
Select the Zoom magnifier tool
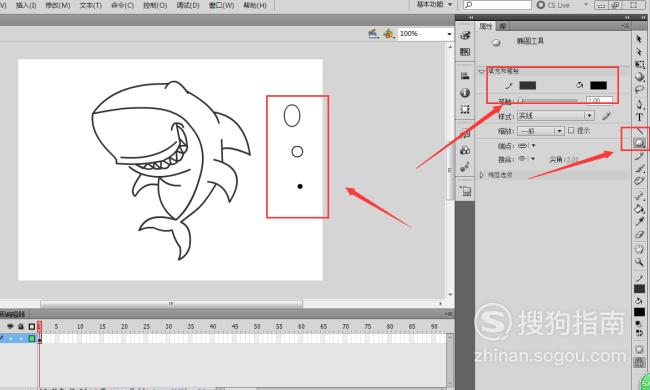tap(639, 262)
